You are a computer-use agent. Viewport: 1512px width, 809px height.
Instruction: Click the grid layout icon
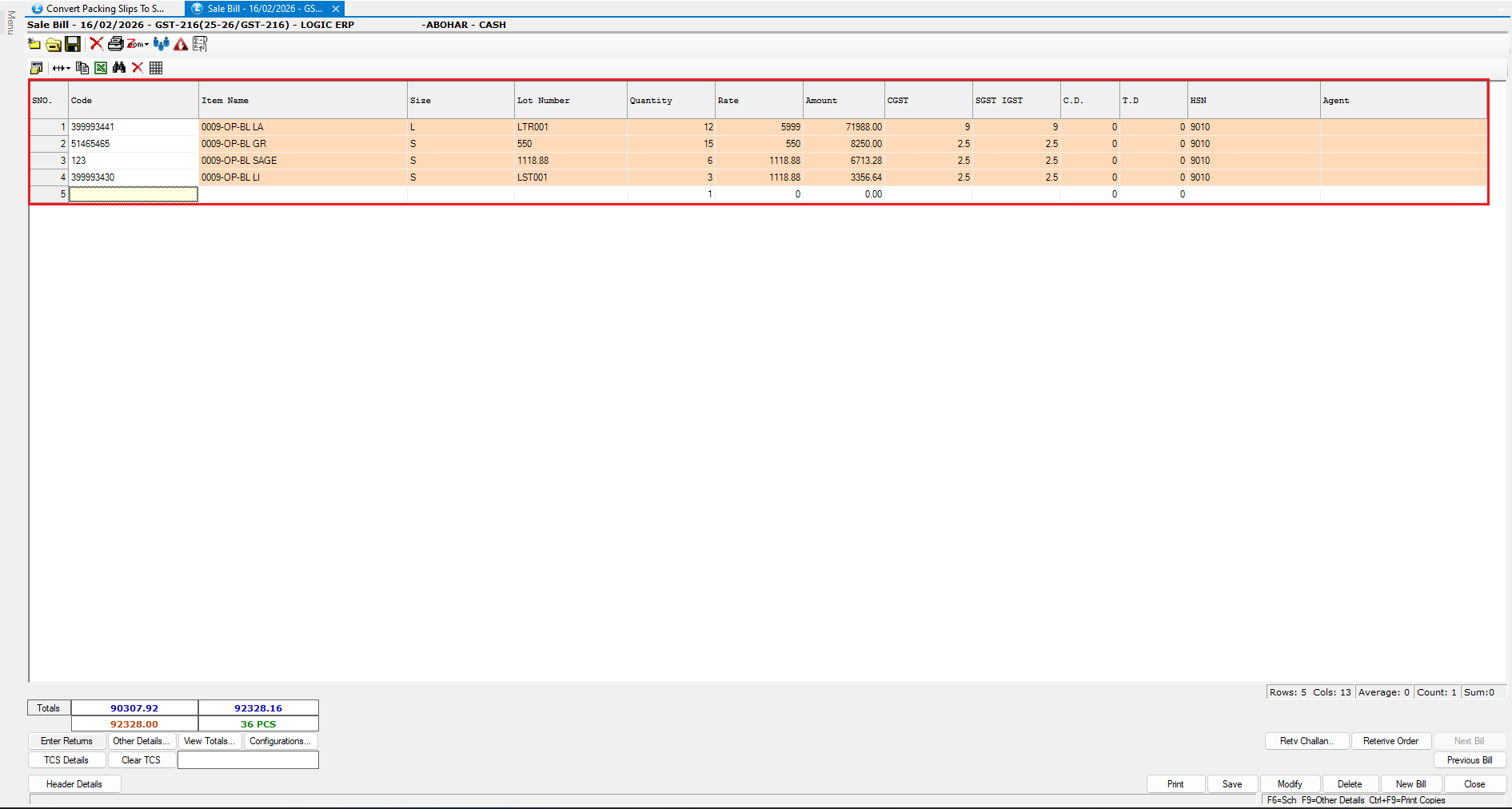tap(156, 68)
